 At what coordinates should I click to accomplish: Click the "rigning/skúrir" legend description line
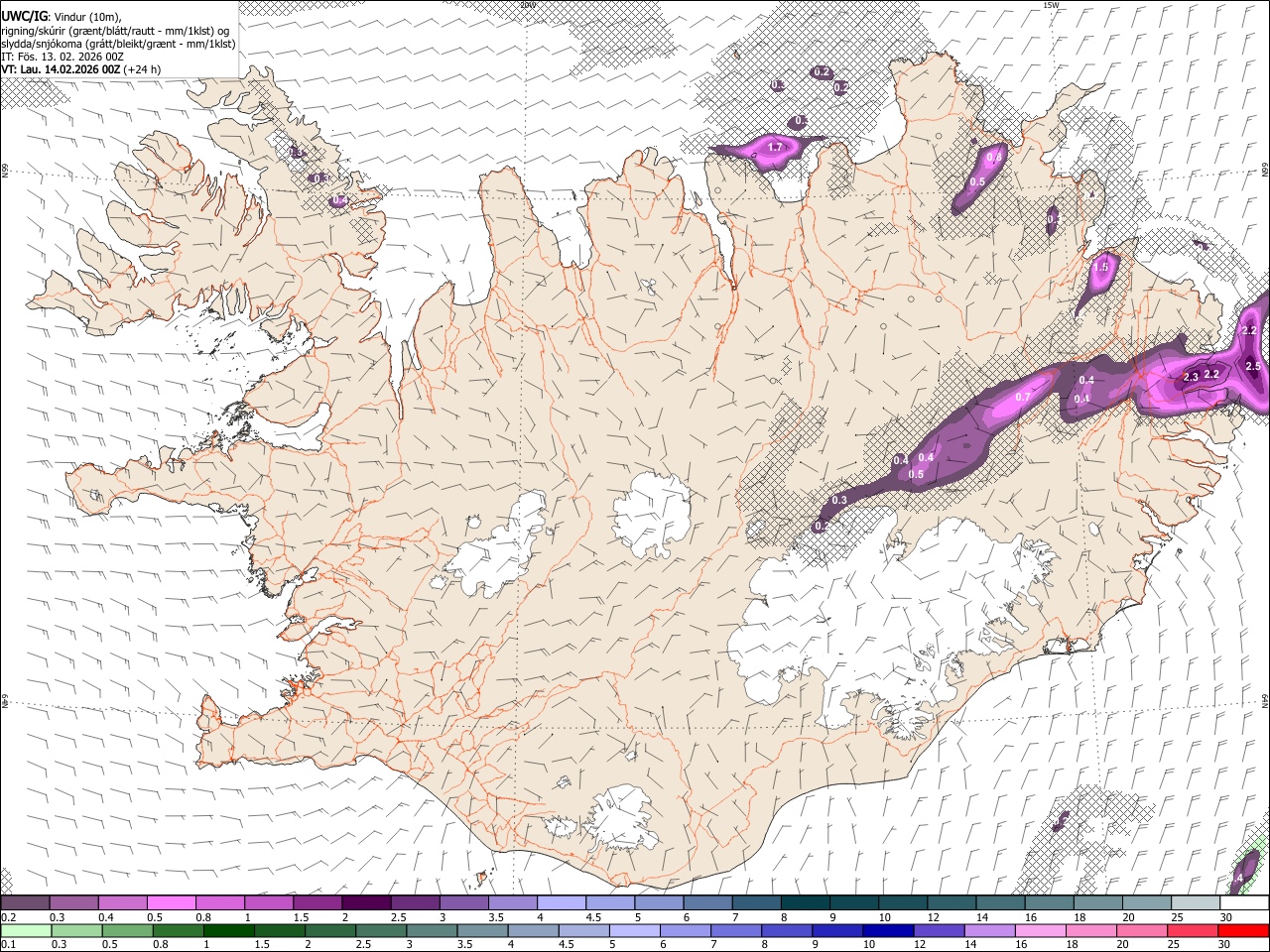click(x=114, y=31)
